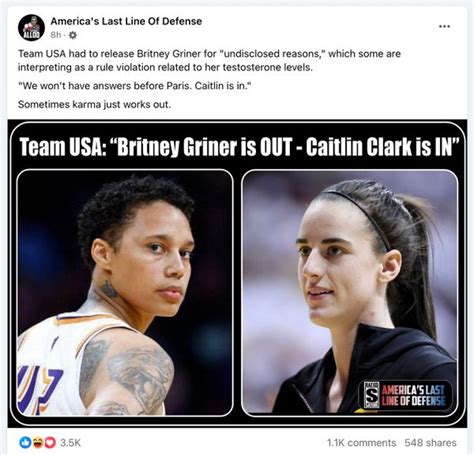Click the laughing Haha reaction icon
The height and width of the screenshot is (455, 474).
(38, 442)
